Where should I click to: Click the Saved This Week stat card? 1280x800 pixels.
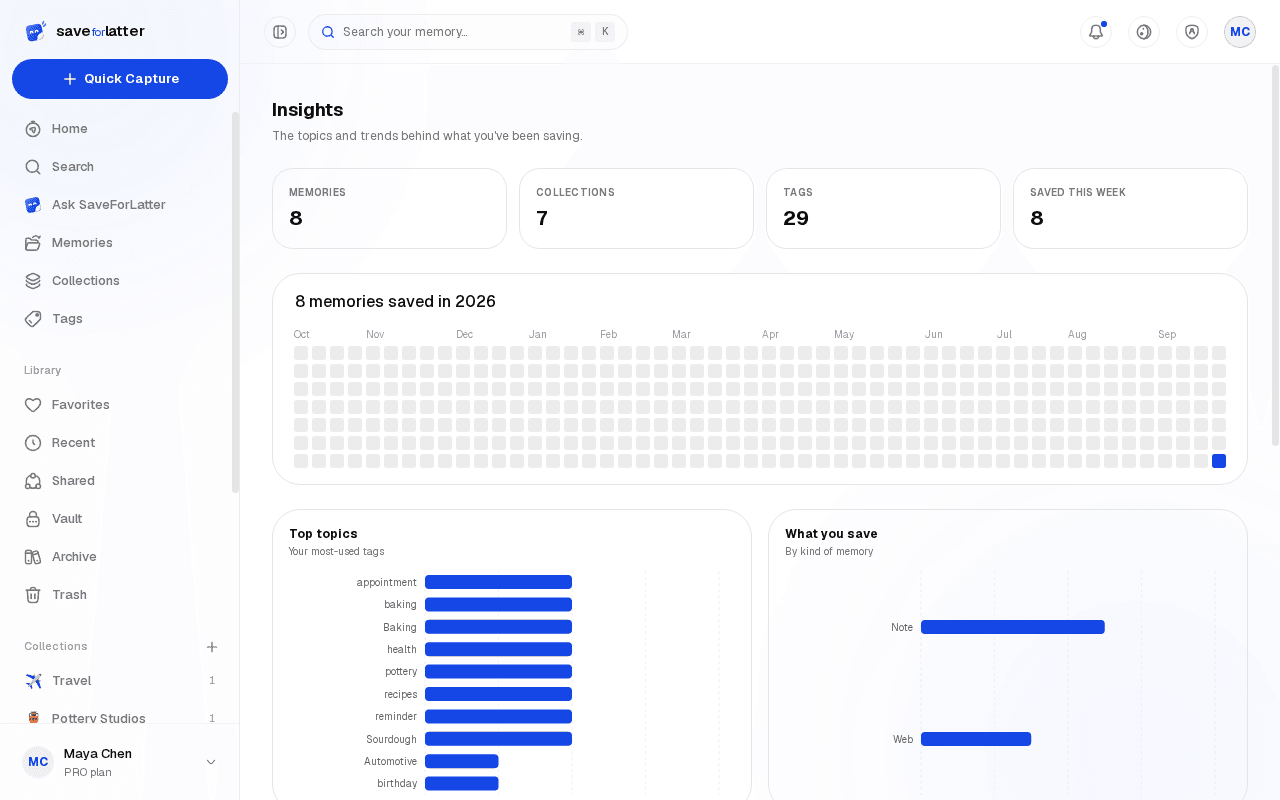pyautogui.click(x=1130, y=208)
